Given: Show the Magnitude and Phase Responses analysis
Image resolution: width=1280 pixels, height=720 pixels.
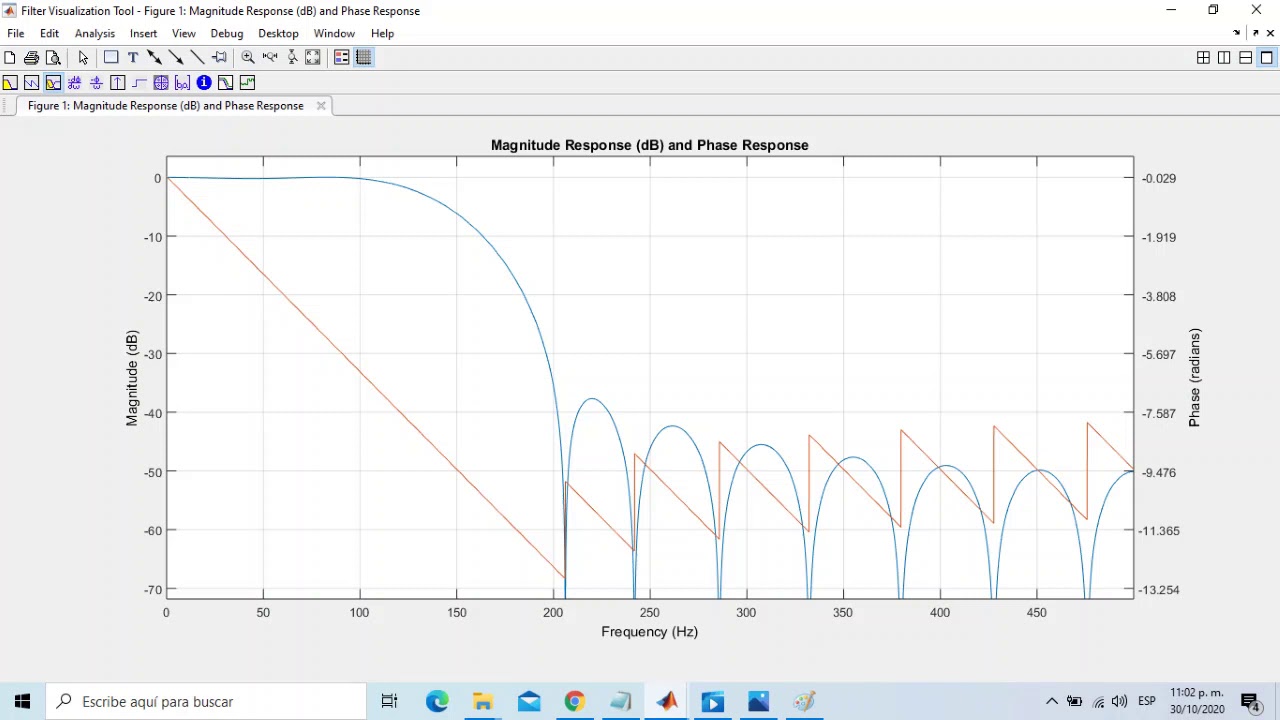Looking at the screenshot, I should [53, 83].
